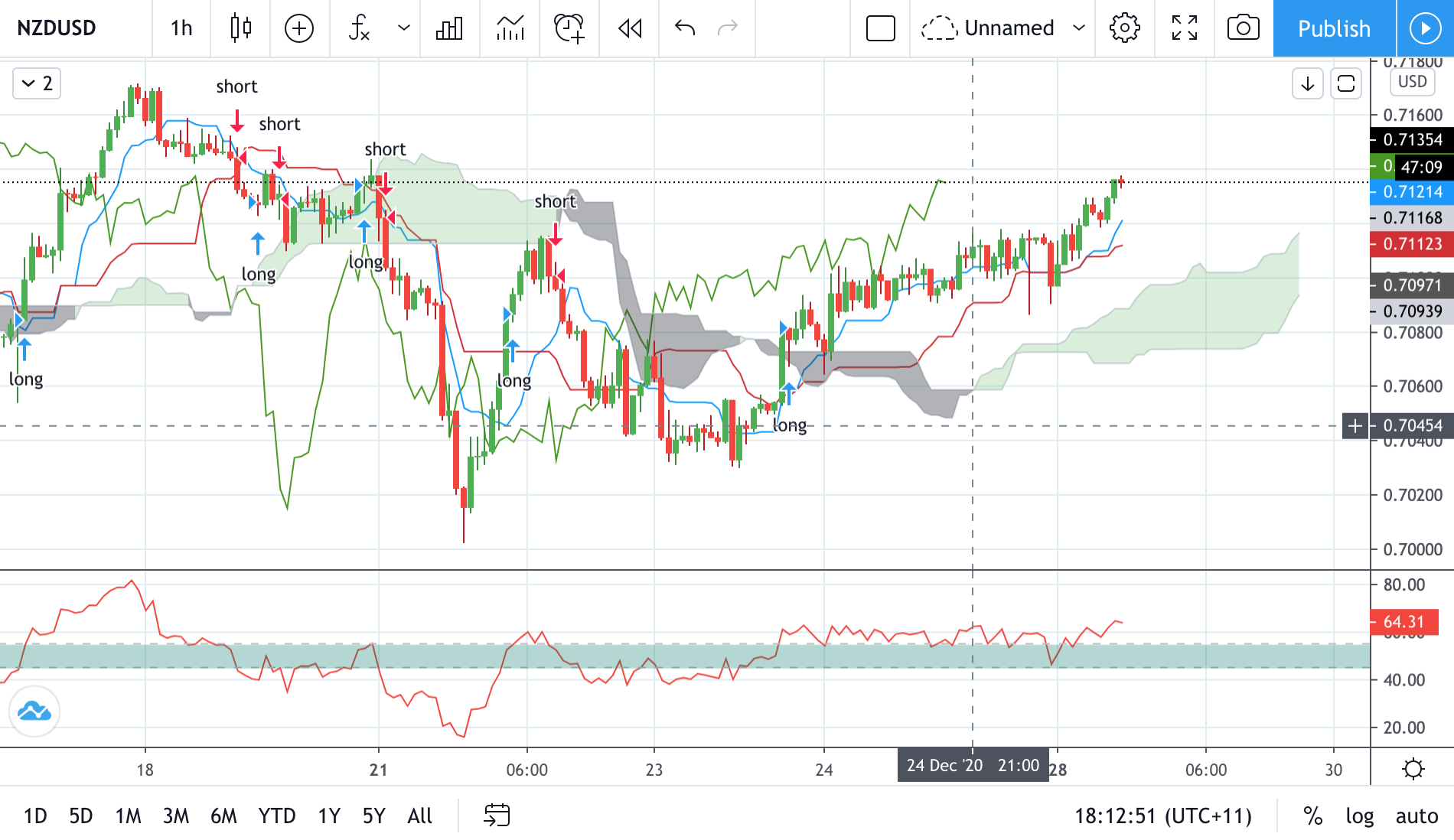Select the 1Y date range

(329, 816)
